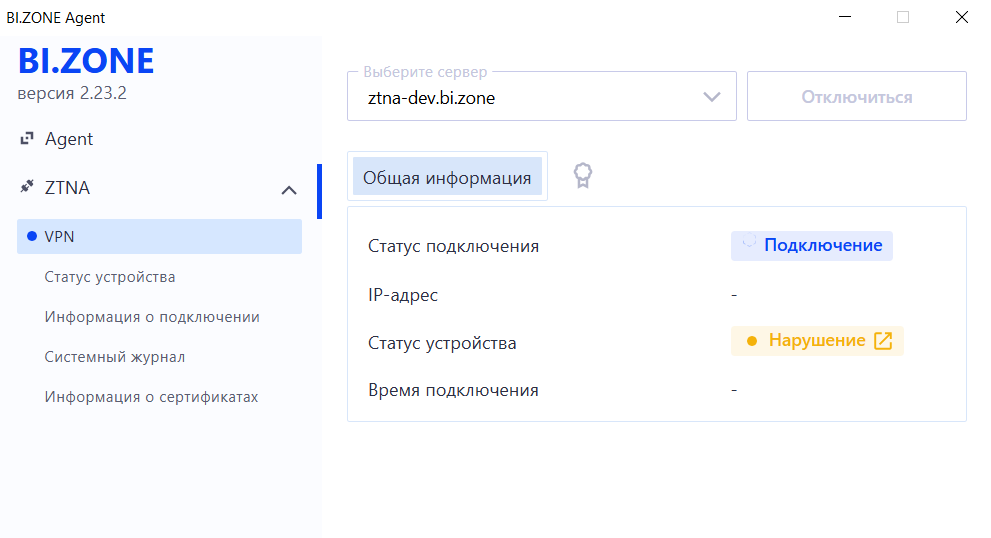This screenshot has height=538, width=991.
Task: Click the external link icon beside Нарушение
Action: (x=883, y=341)
